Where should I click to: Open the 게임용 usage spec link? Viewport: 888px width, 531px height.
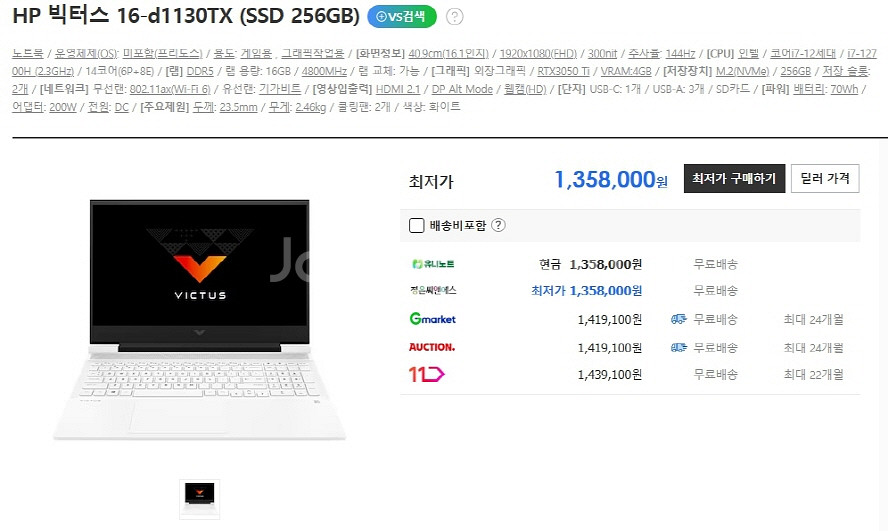(x=257, y=54)
